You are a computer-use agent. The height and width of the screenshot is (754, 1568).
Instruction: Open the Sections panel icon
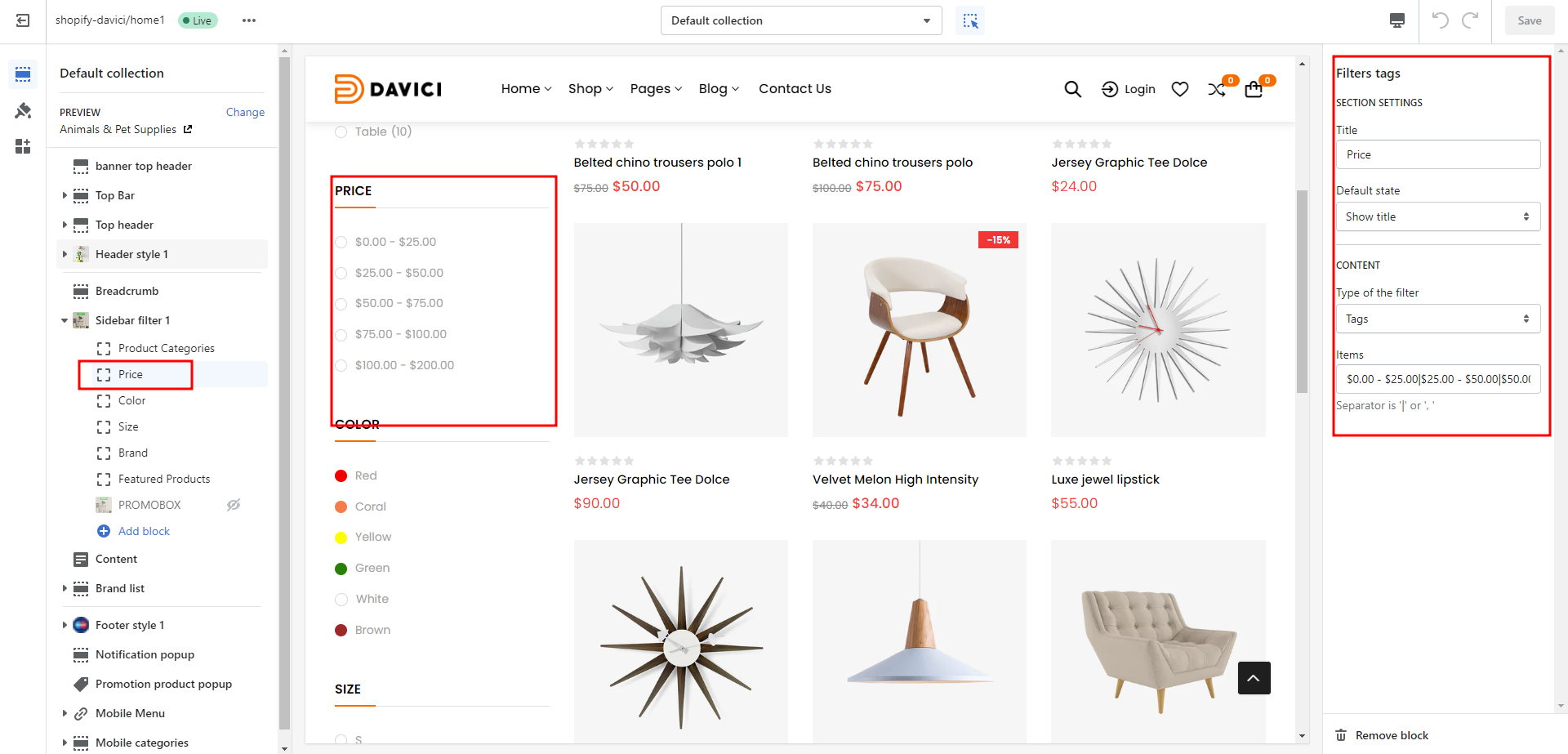pos(23,74)
